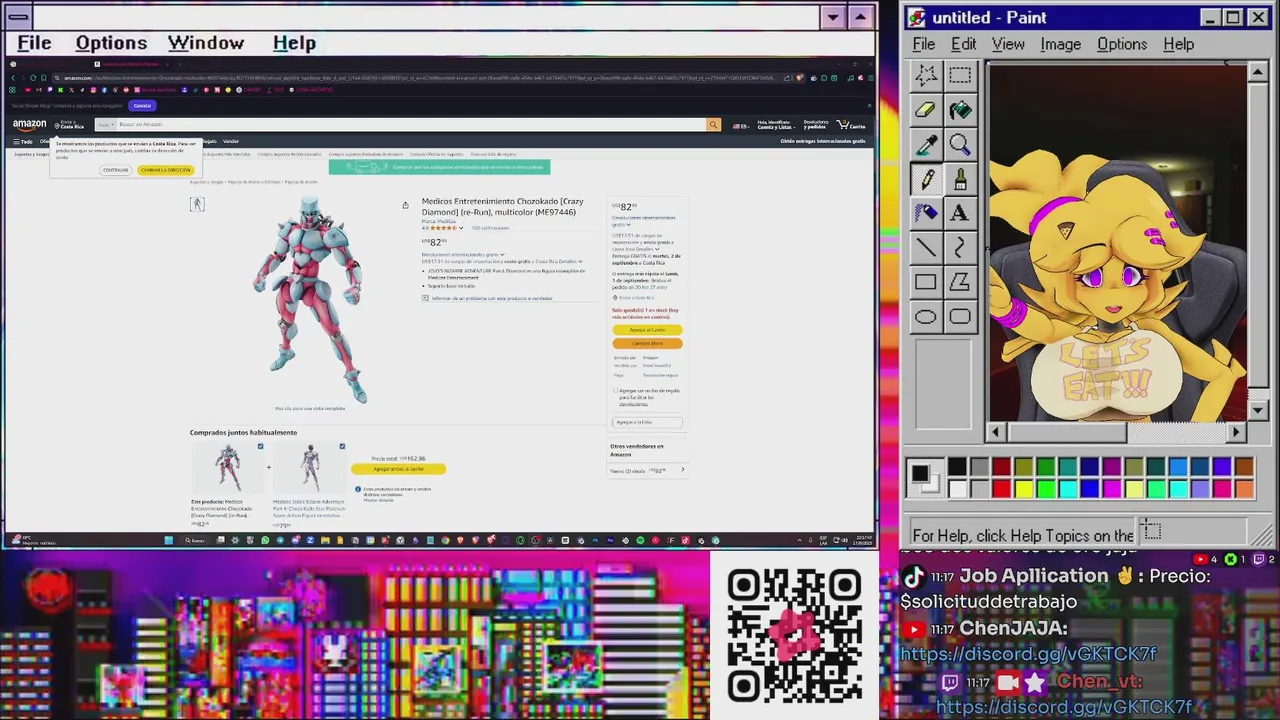The image size is (1280, 720).
Task: Open the Paint View menu
Action: pos(1008,44)
